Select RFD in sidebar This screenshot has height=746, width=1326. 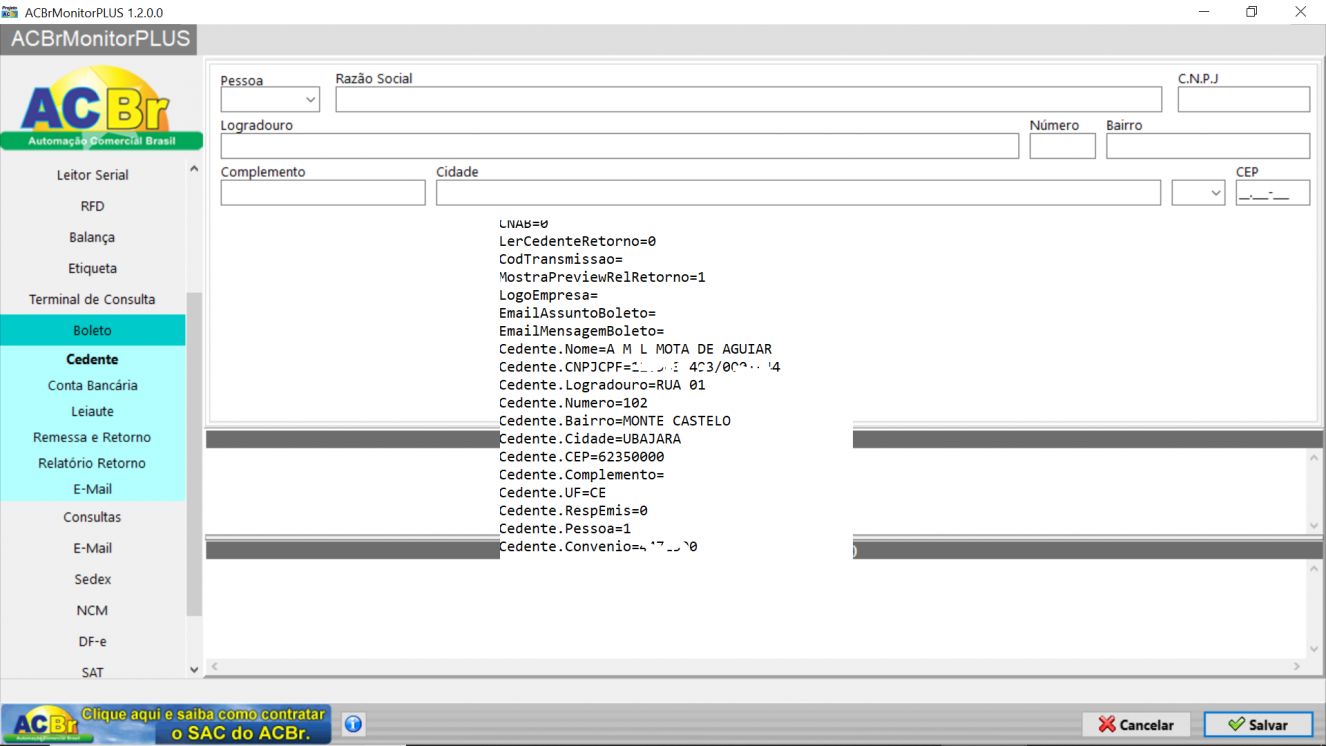92,206
